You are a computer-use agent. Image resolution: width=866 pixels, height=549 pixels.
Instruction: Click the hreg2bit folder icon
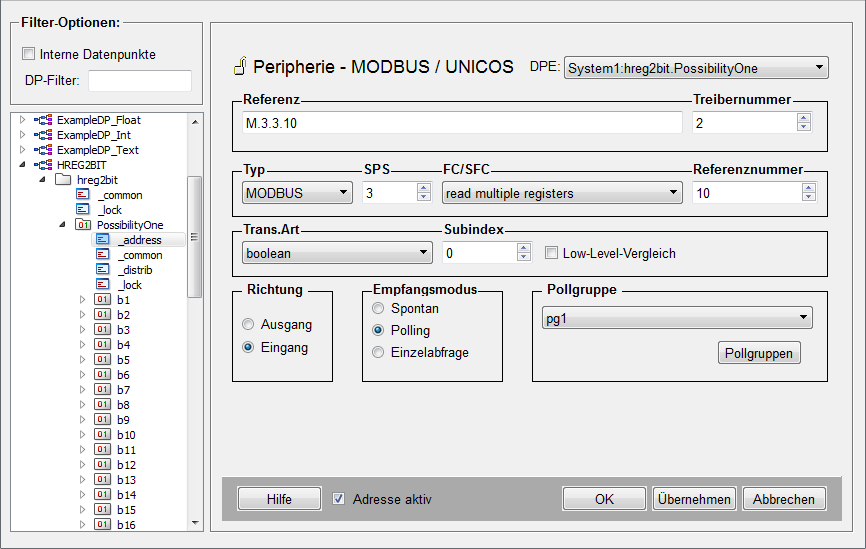(63, 180)
